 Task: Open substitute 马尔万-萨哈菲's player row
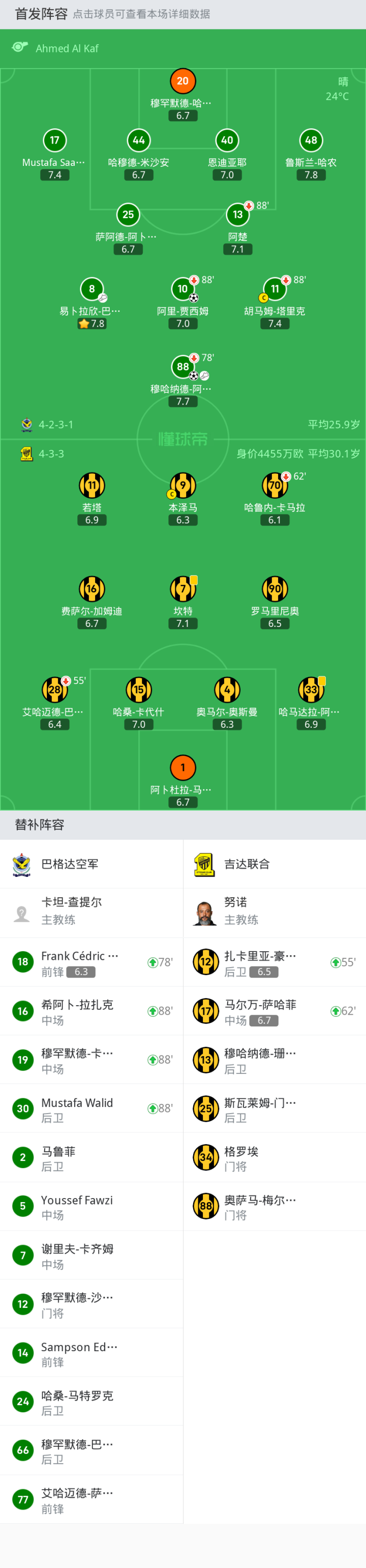coord(273,1011)
